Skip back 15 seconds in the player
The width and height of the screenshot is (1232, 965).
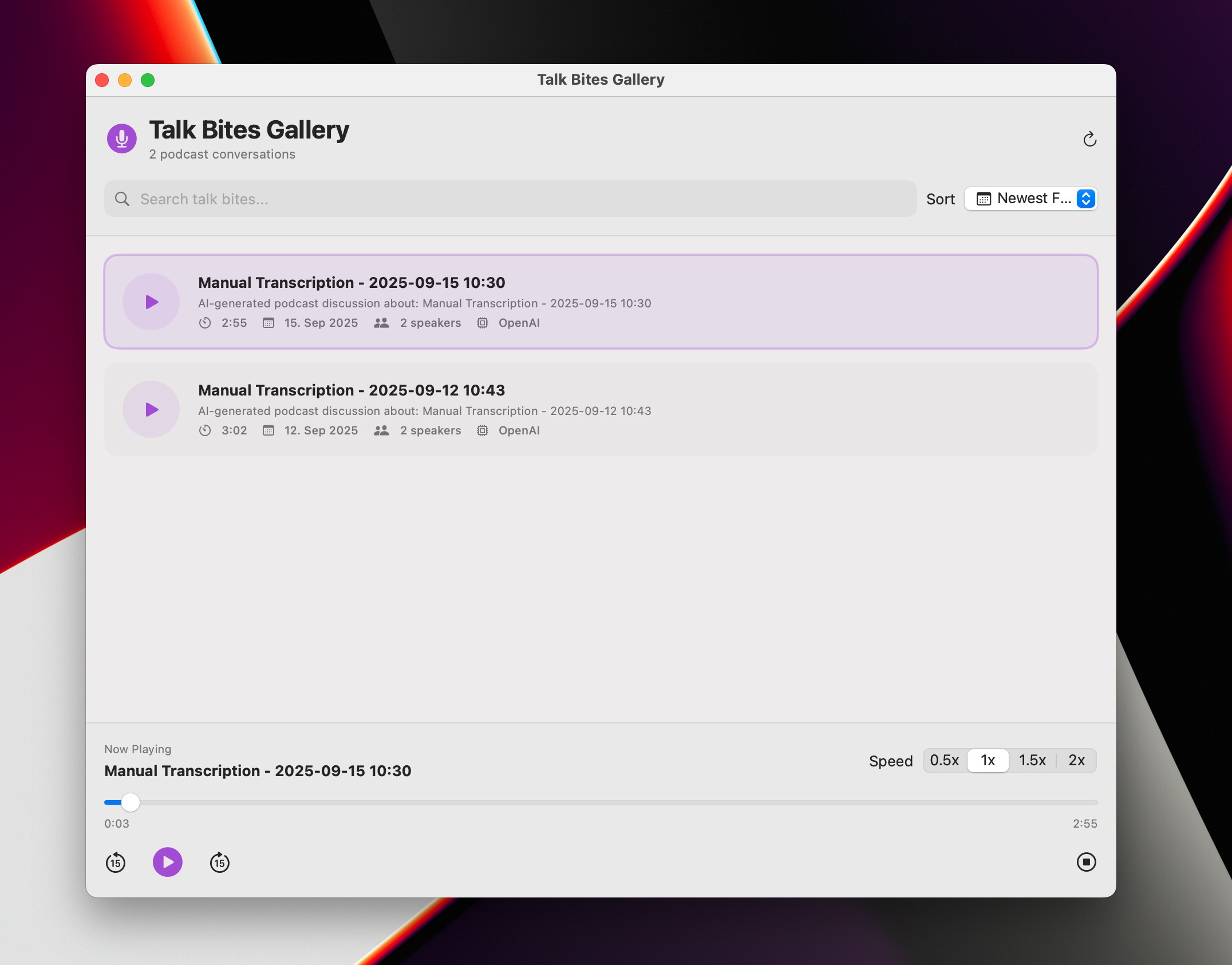click(x=116, y=863)
